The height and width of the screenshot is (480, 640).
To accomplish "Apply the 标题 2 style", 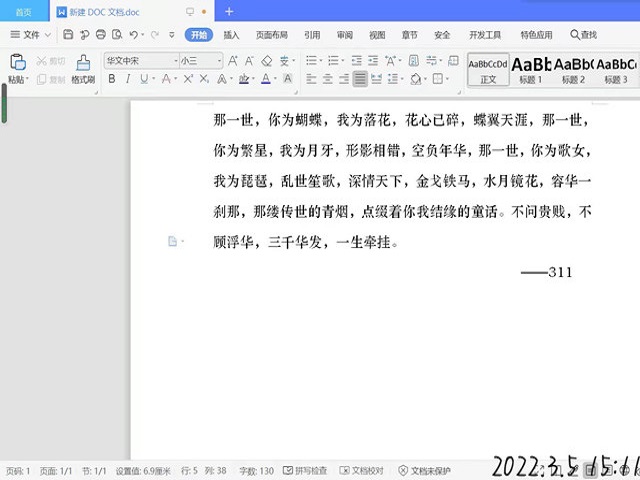I will point(573,70).
